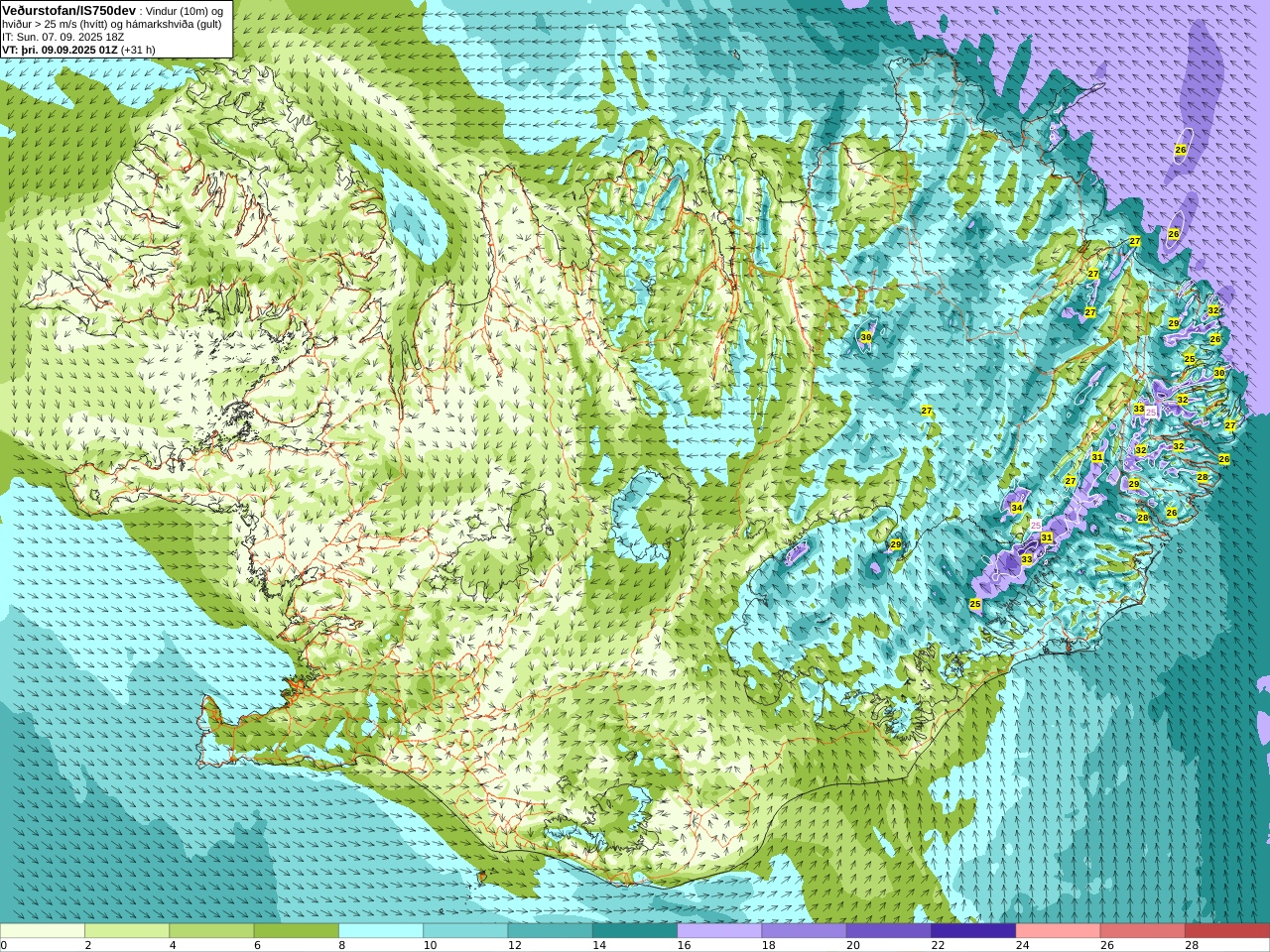Pick the 20–22 m/s violet legend swatch

(x=889, y=931)
